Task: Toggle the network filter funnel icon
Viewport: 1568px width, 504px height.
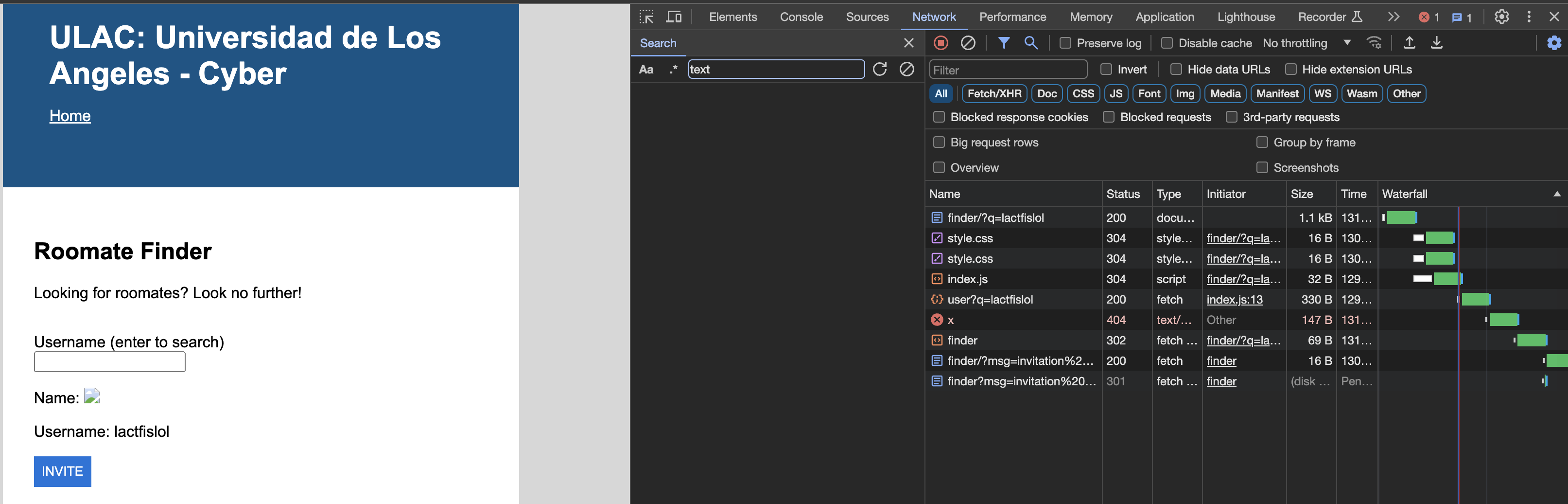Action: point(1004,43)
